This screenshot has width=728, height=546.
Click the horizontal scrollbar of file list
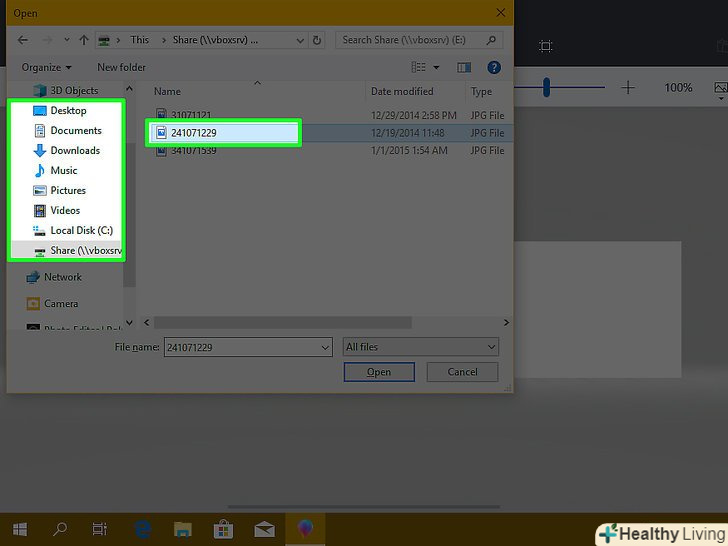point(282,322)
